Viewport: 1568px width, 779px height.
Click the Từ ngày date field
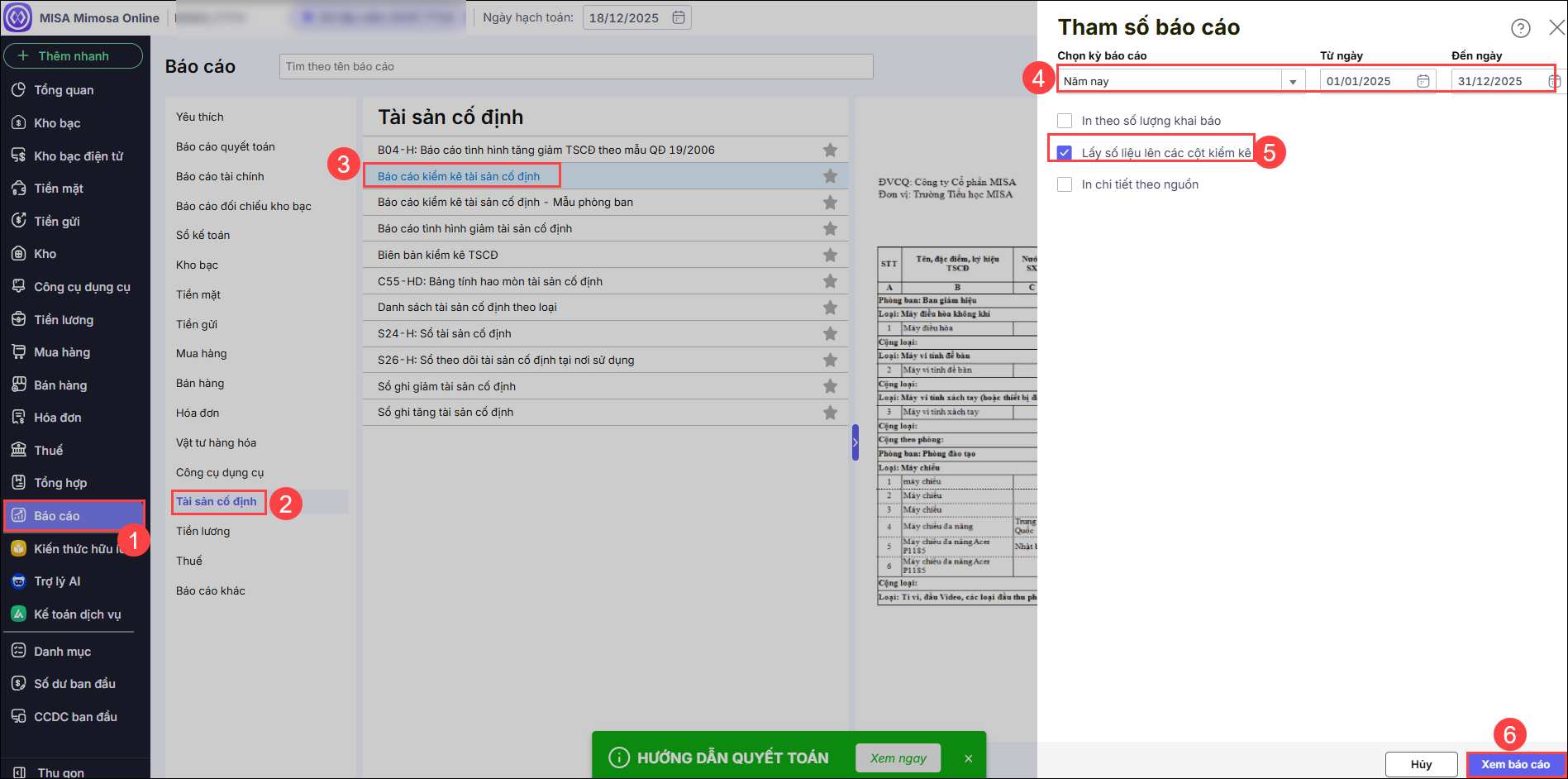pyautogui.click(x=1378, y=81)
